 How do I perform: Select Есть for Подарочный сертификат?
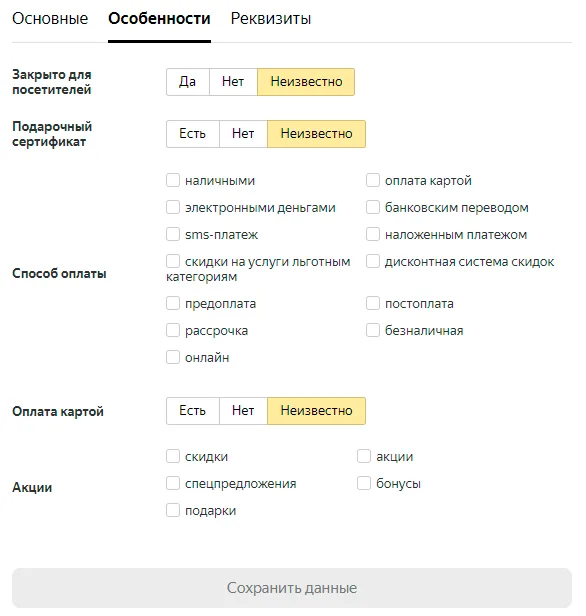[192, 134]
